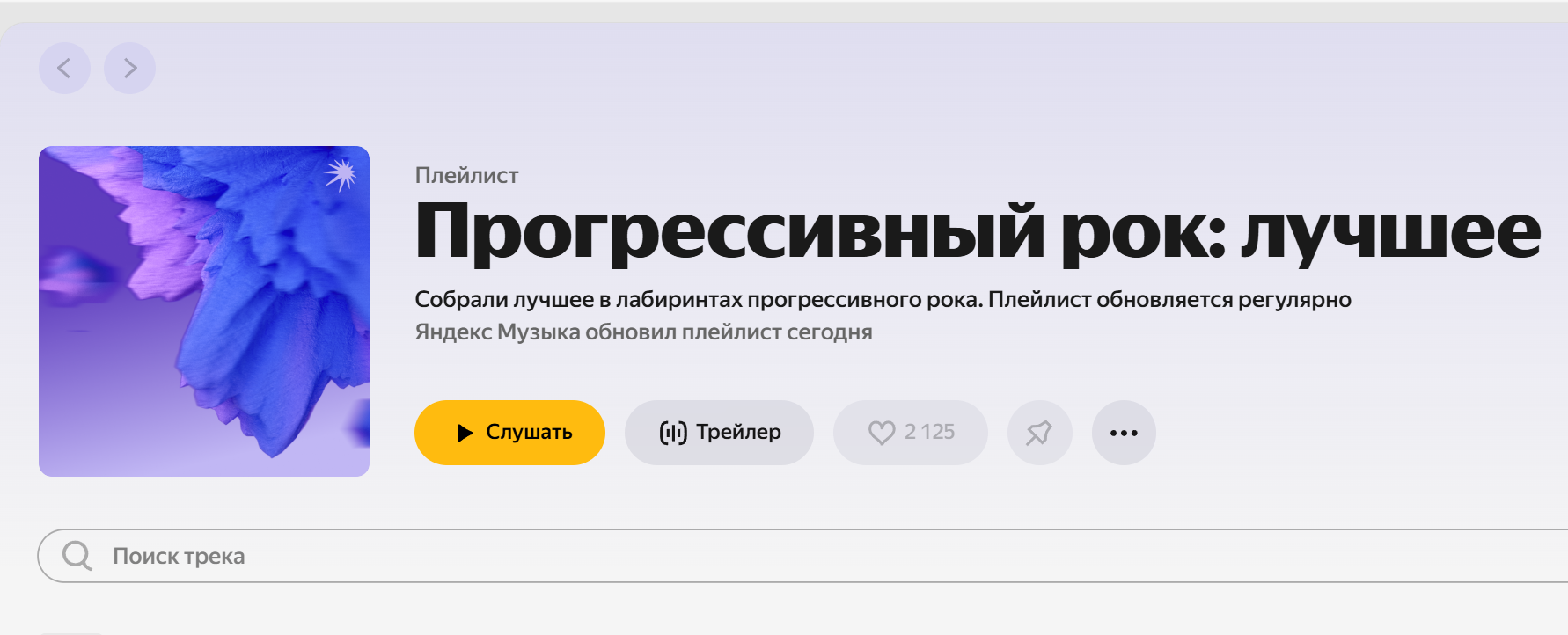
Task: Click the Плейлист label above the title
Action: coord(466,175)
